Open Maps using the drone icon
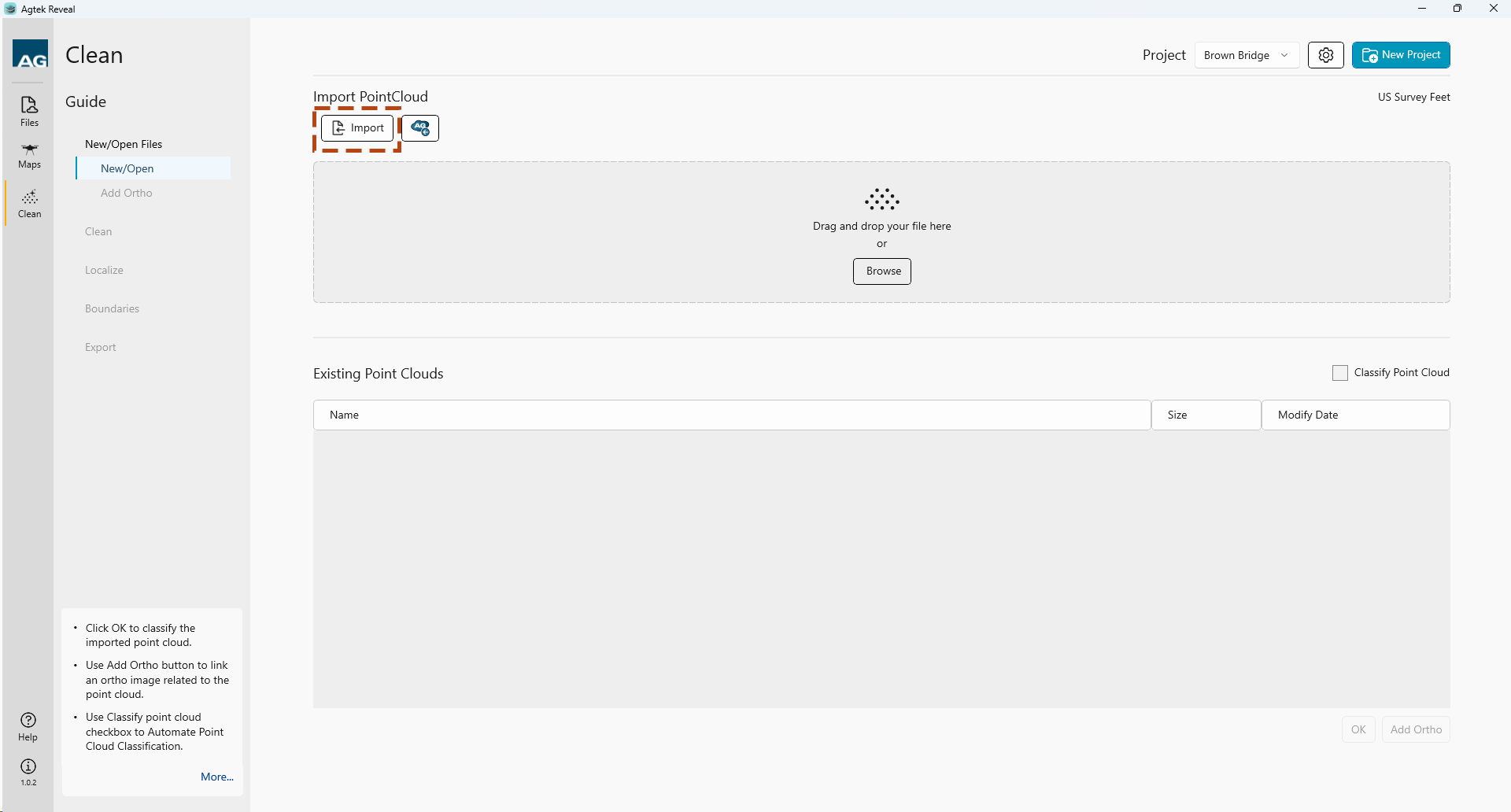1511x812 pixels. (x=29, y=154)
